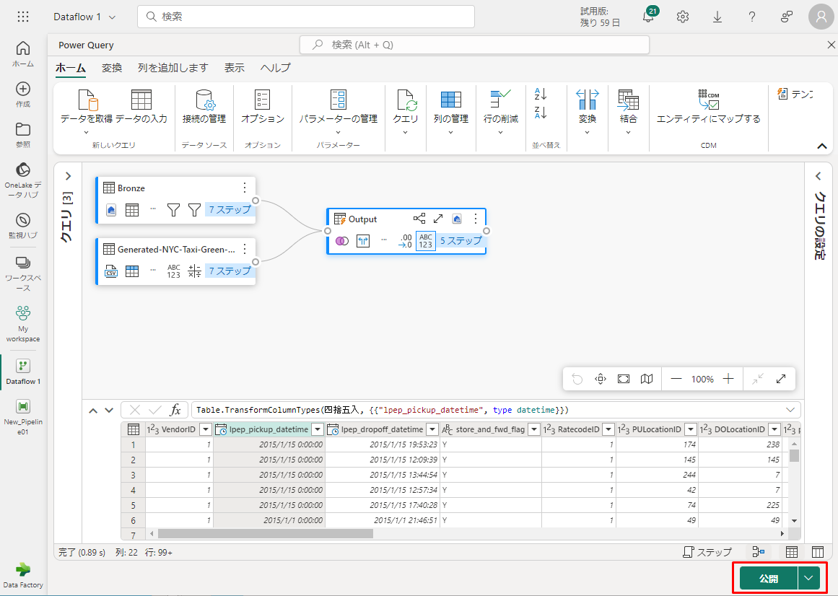Click the notifications bell icon

(x=648, y=17)
